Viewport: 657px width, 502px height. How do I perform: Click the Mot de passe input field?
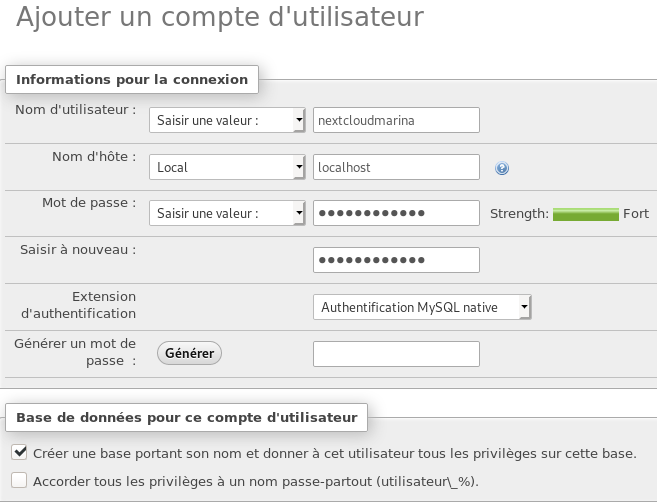click(396, 214)
